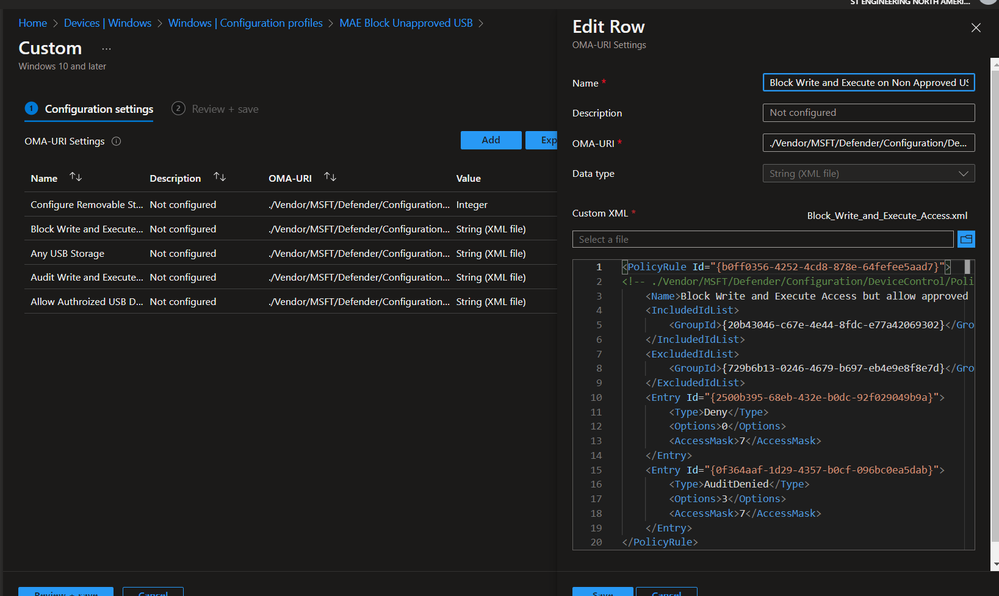This screenshot has width=999, height=596.
Task: Select the Allow Authroized USB D... row
Action: [291, 302]
